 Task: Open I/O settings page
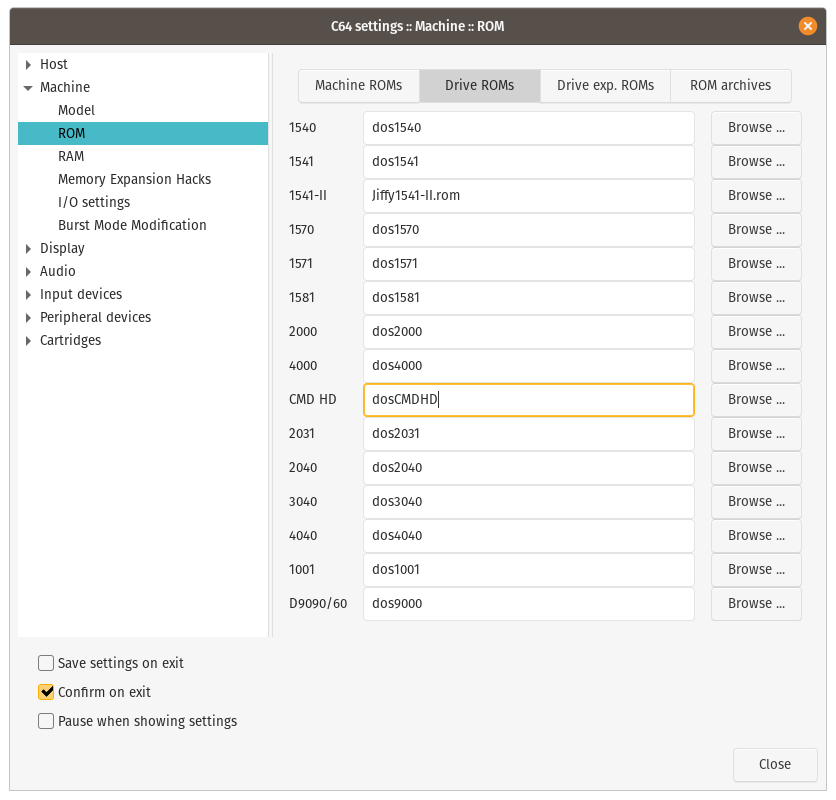(x=94, y=202)
